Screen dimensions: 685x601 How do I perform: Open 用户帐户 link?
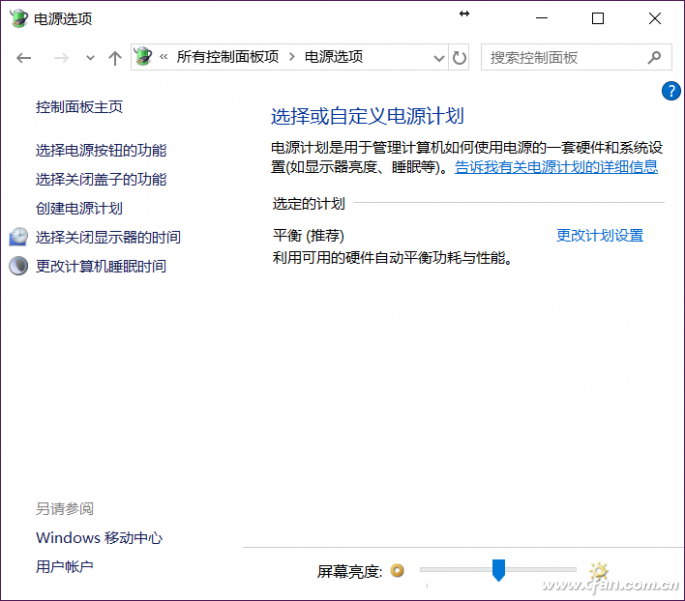(65, 566)
